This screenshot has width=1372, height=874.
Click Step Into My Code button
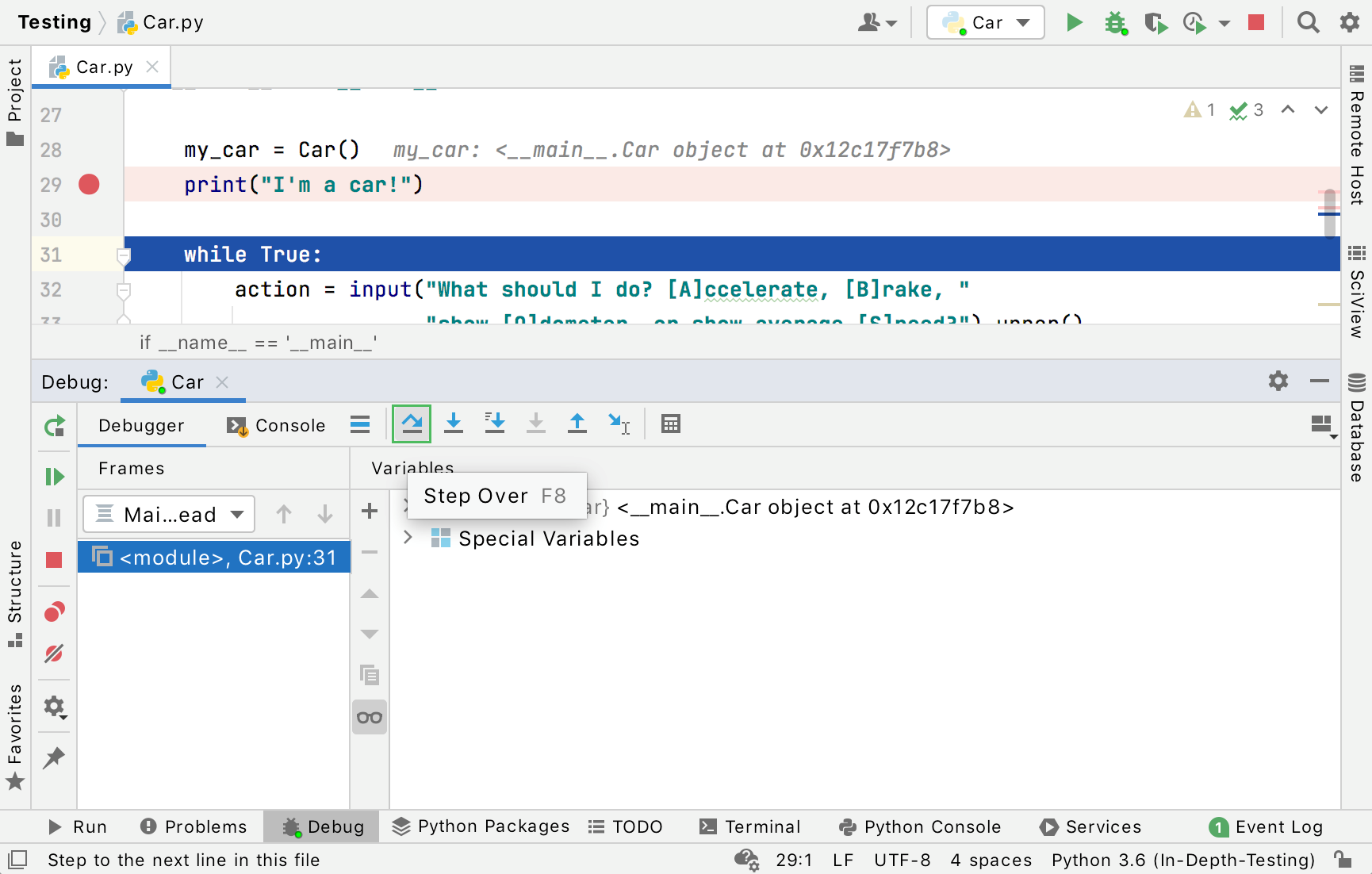(495, 424)
